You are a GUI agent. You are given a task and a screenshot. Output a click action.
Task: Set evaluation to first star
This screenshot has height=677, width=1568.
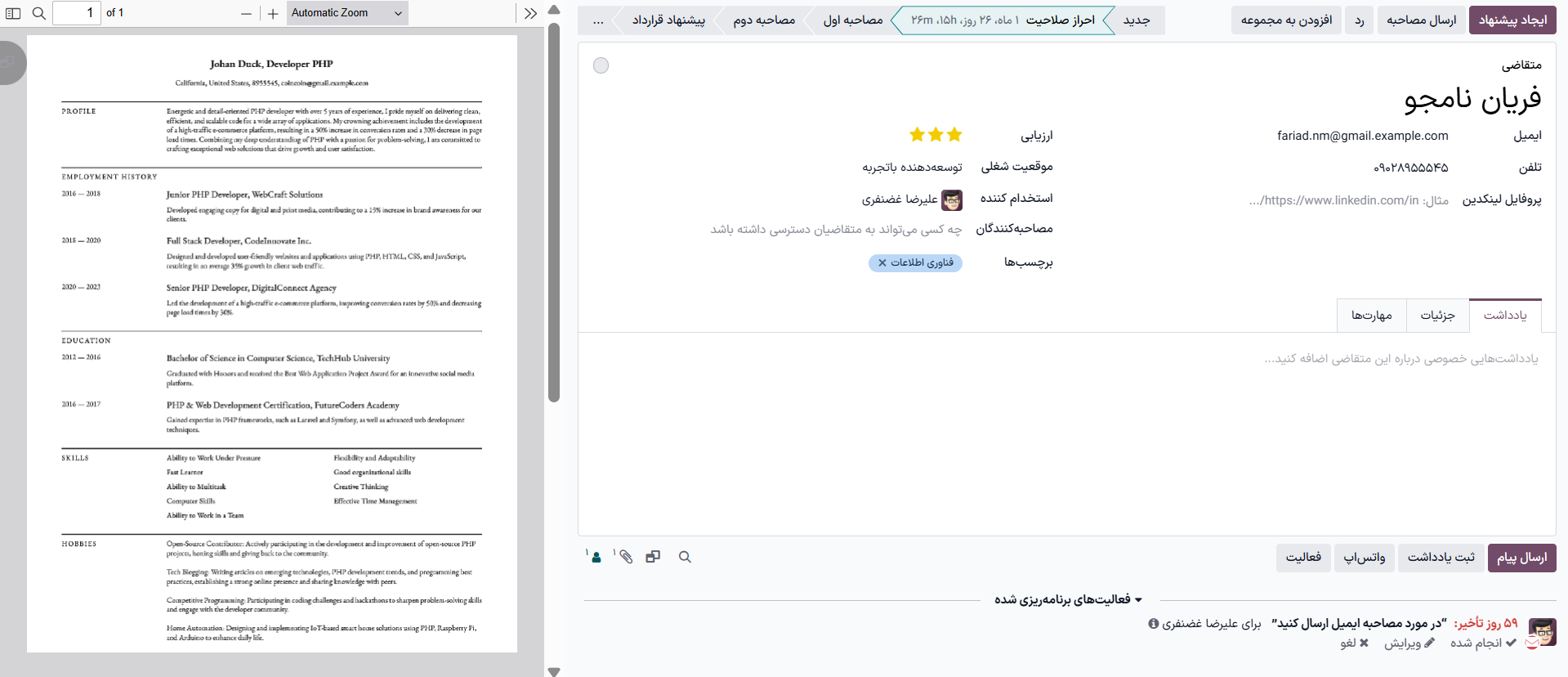pos(954,135)
